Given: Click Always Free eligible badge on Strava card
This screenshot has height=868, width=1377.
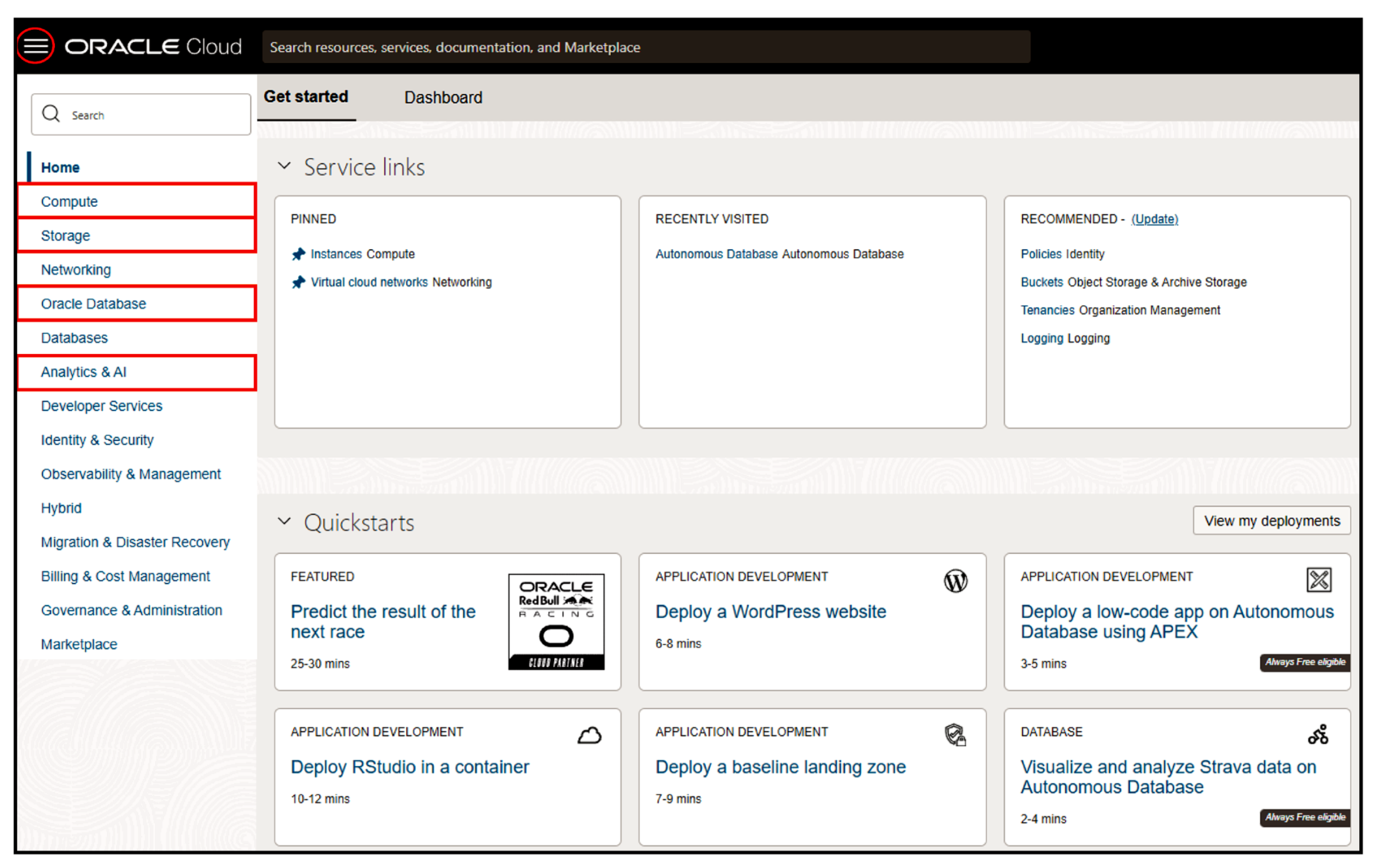Looking at the screenshot, I should (1305, 817).
